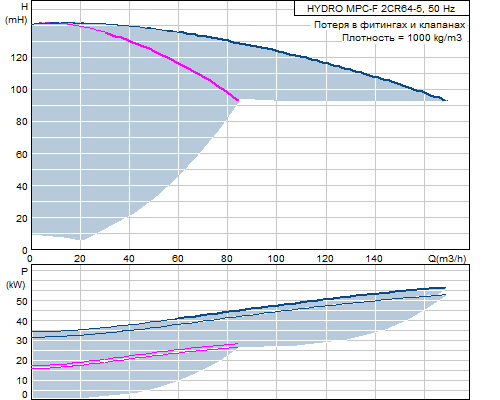The image size is (500, 400).
Task: Click the Потеря в фитингах и клапанах text
Action: (x=389, y=25)
